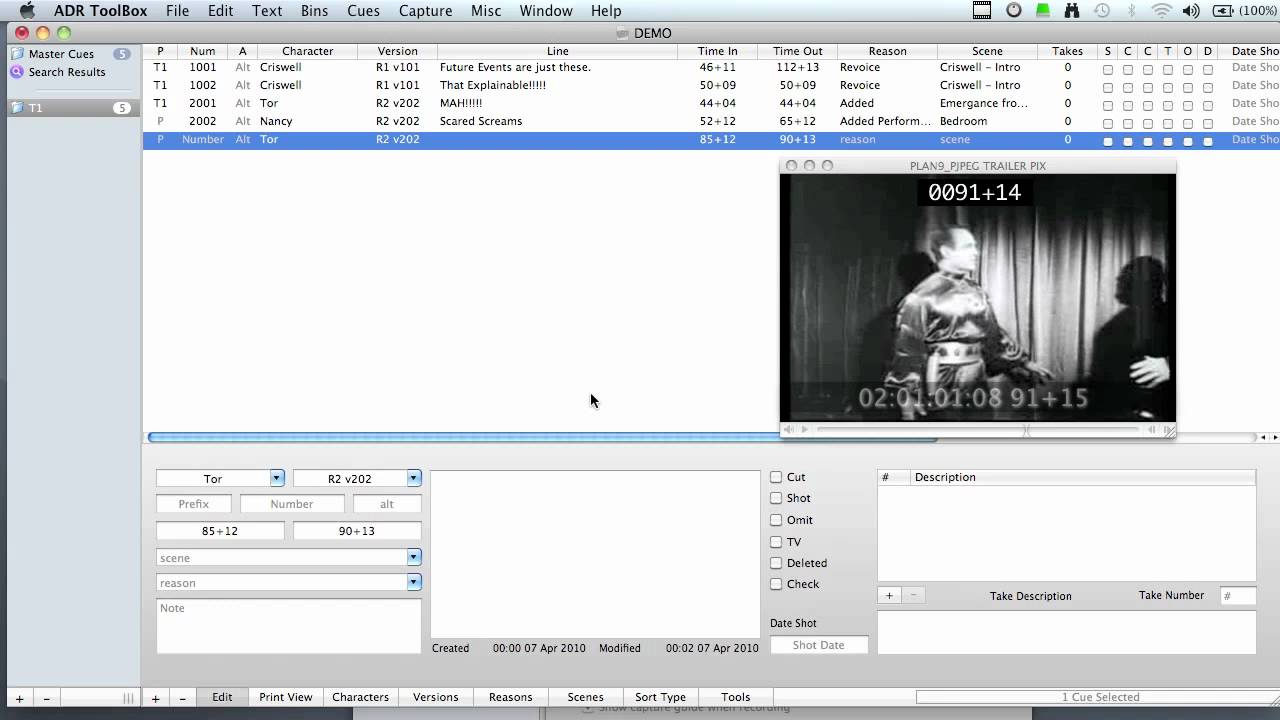Click the binoculars menu bar icon

[x=1072, y=11]
